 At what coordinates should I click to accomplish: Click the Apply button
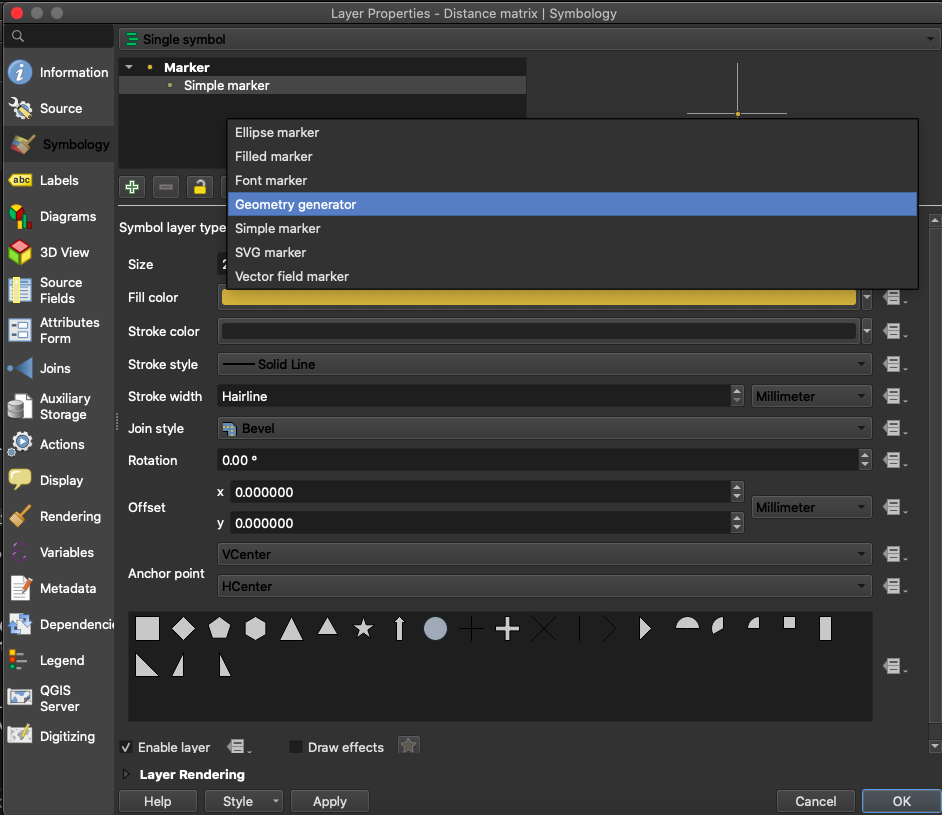(x=330, y=801)
